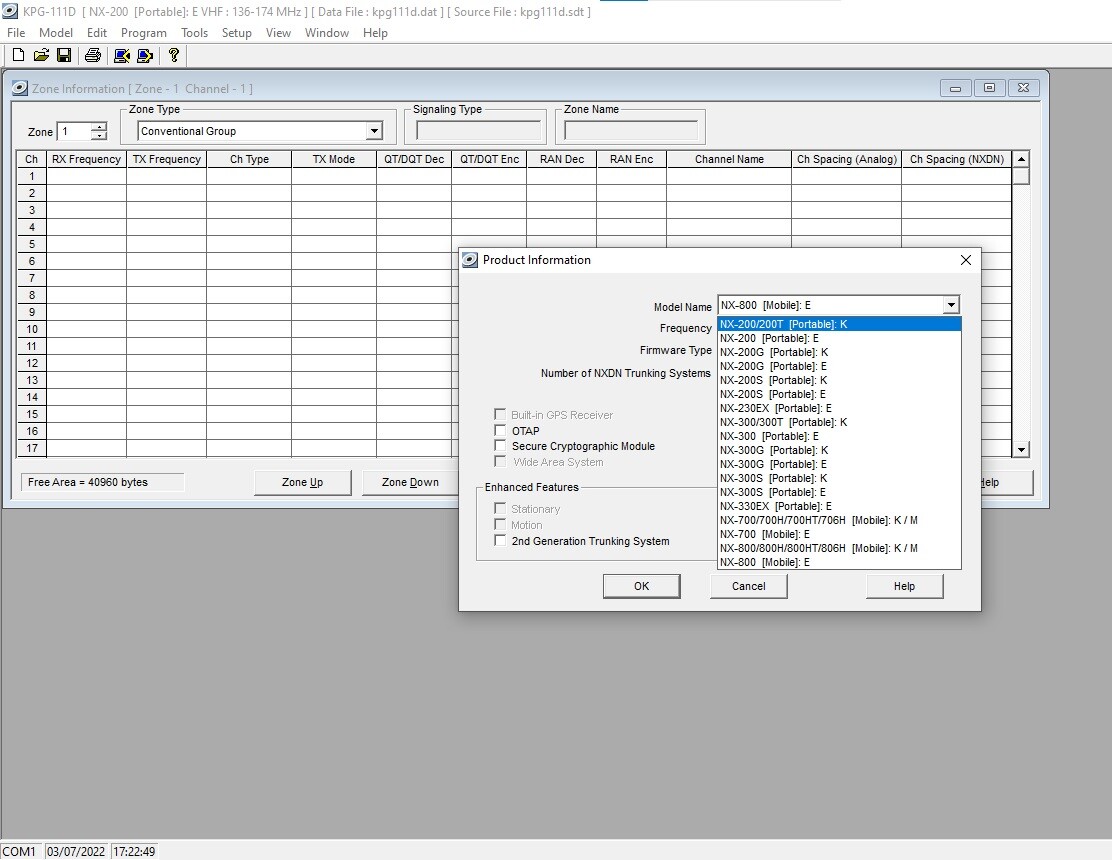1112x860 pixels.
Task: Save data with the floppy disk icon
Action: (64, 56)
